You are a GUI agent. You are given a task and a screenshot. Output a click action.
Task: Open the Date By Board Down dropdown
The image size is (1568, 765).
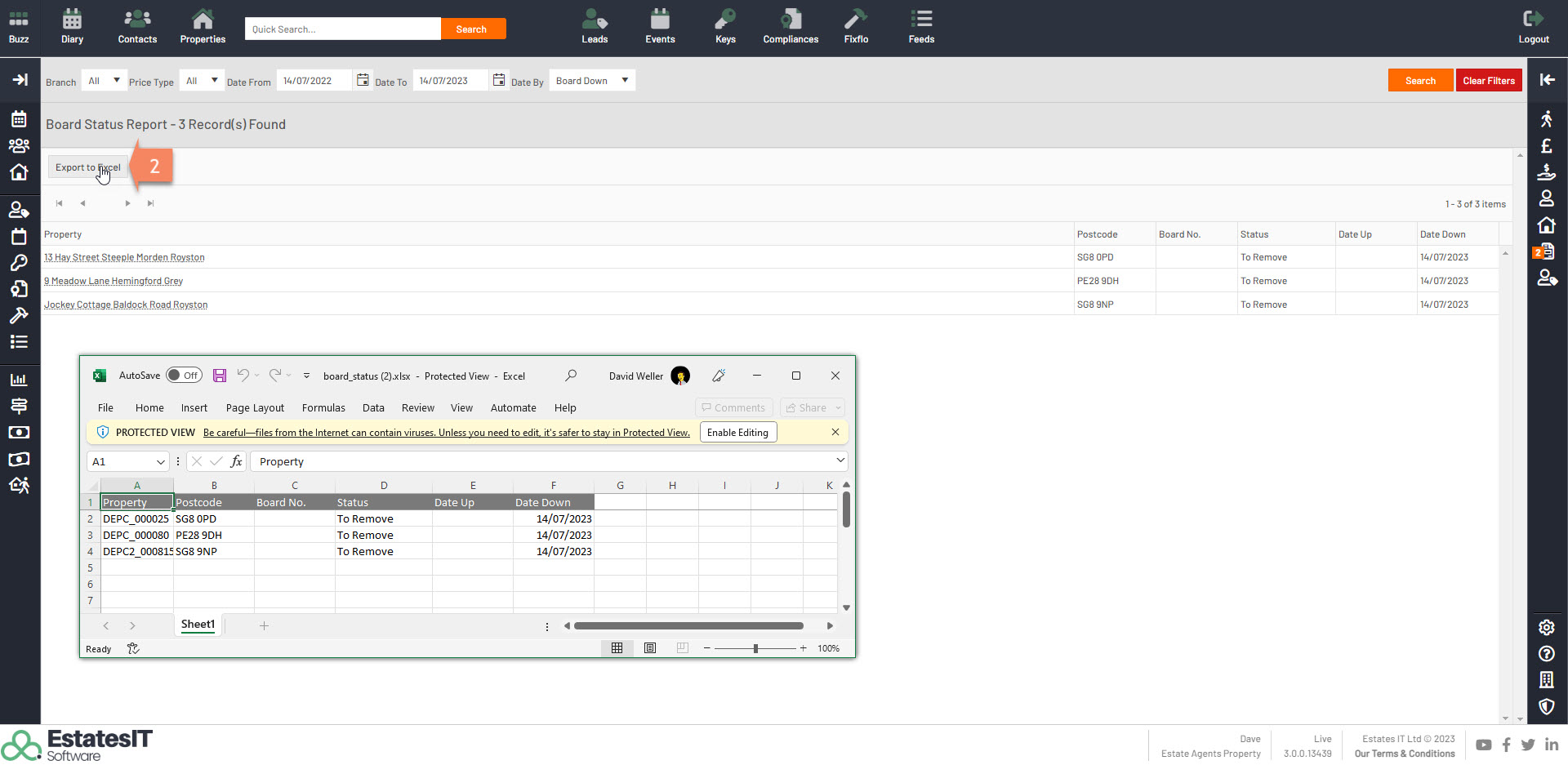point(592,81)
